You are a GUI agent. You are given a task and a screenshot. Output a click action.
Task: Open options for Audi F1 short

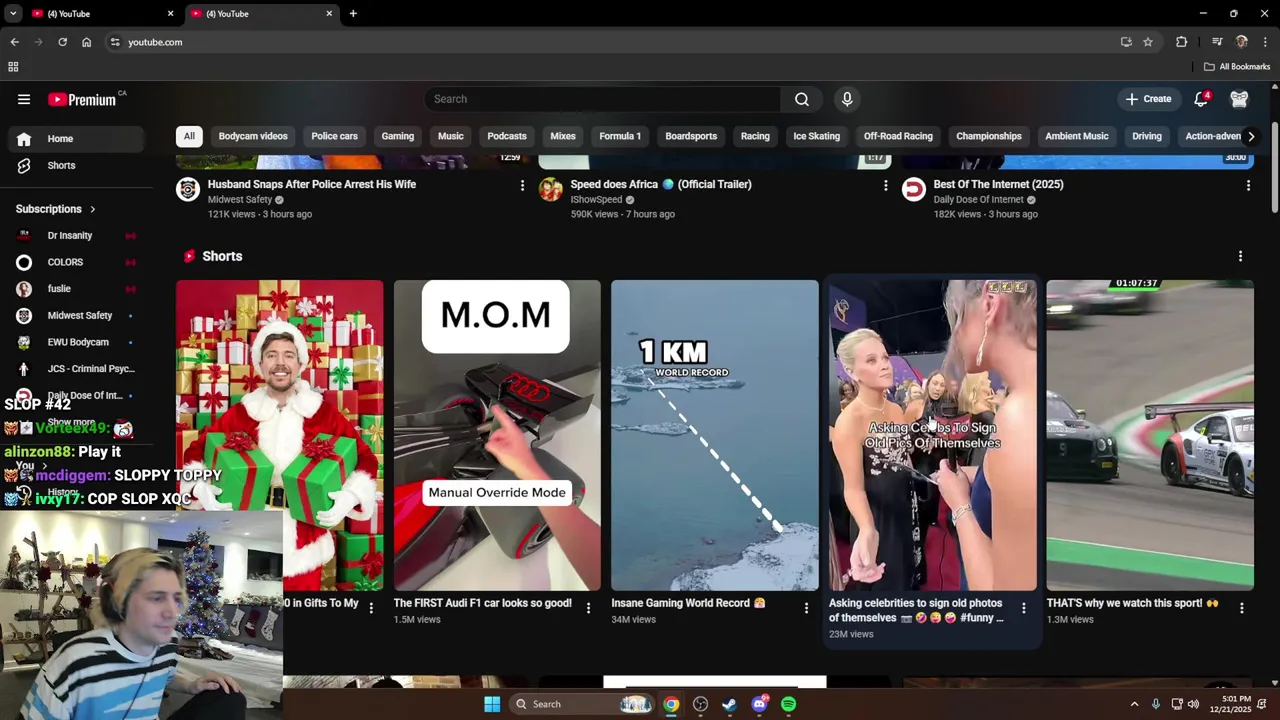[588, 608]
